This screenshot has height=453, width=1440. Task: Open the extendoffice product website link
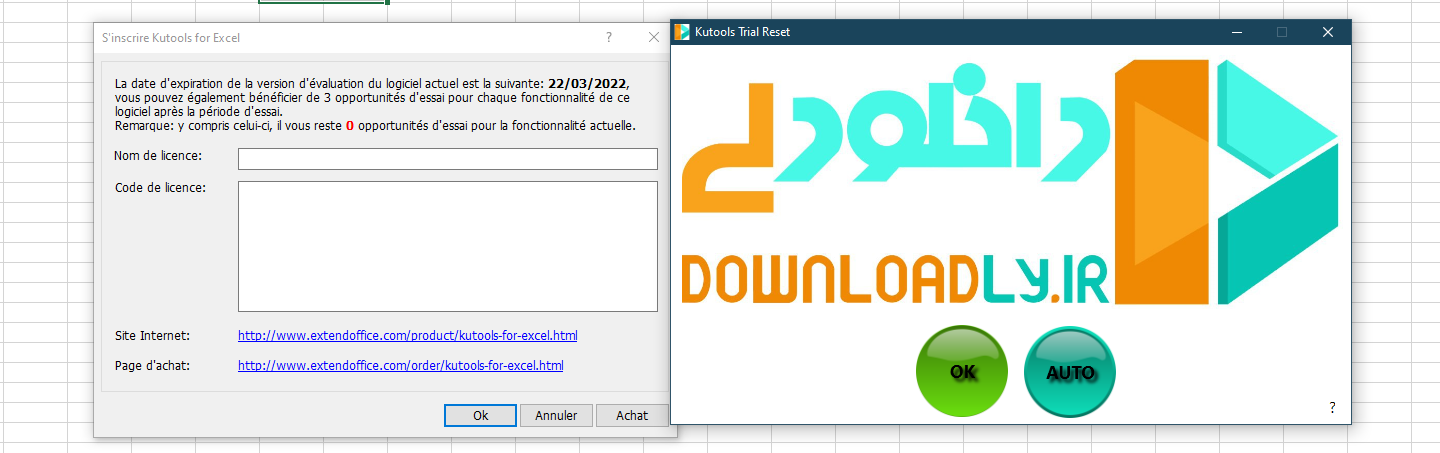click(x=407, y=335)
